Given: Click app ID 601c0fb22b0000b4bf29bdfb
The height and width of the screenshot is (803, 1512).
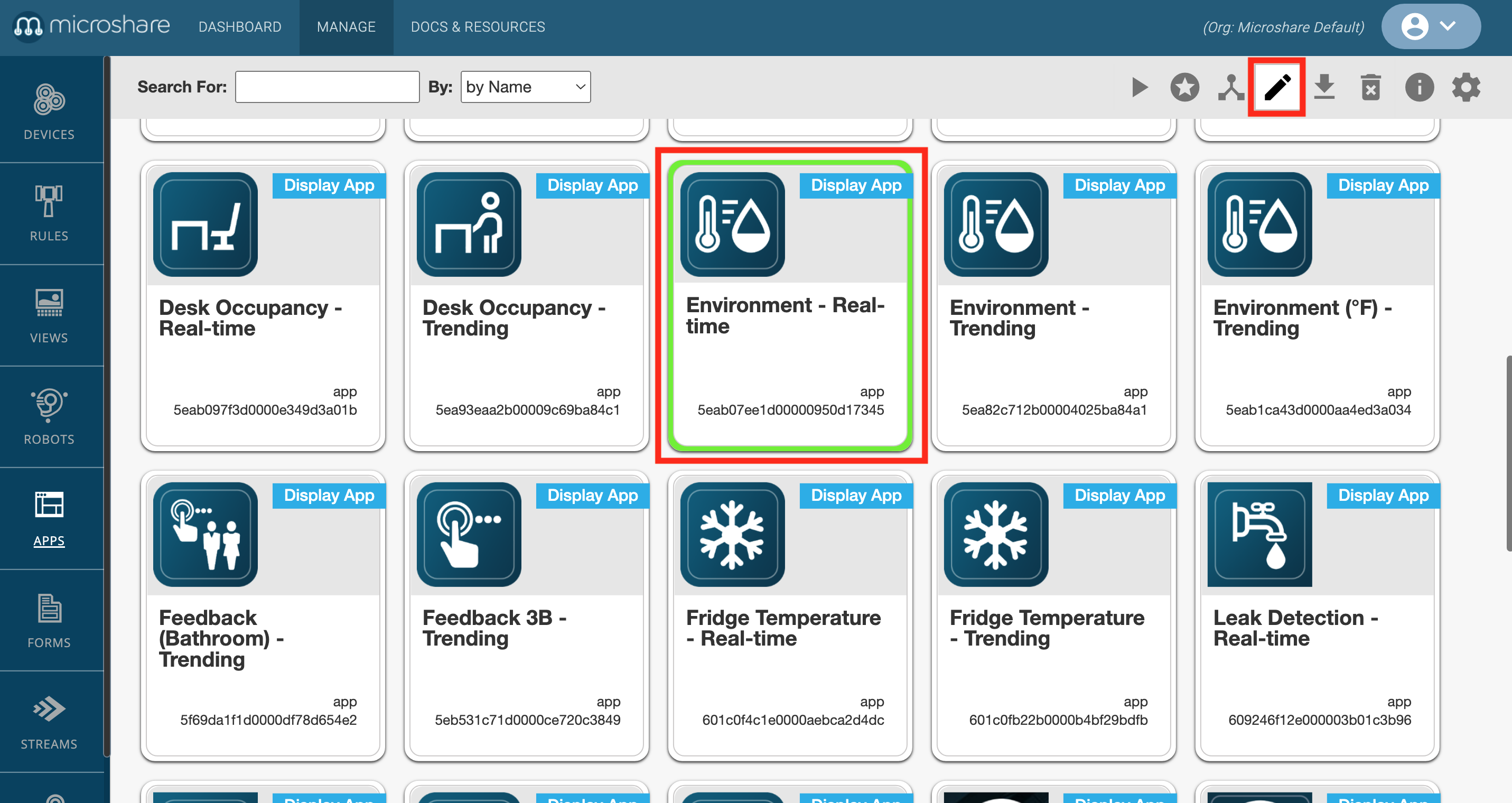Looking at the screenshot, I should click(1058, 720).
